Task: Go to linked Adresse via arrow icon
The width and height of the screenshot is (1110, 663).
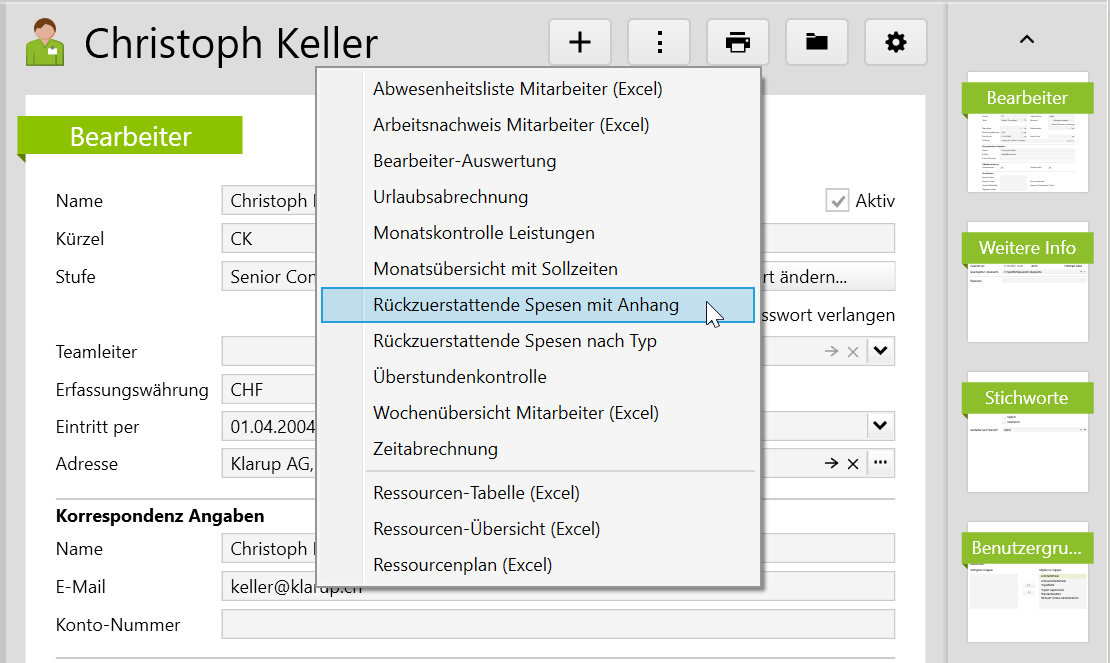Action: 830,463
